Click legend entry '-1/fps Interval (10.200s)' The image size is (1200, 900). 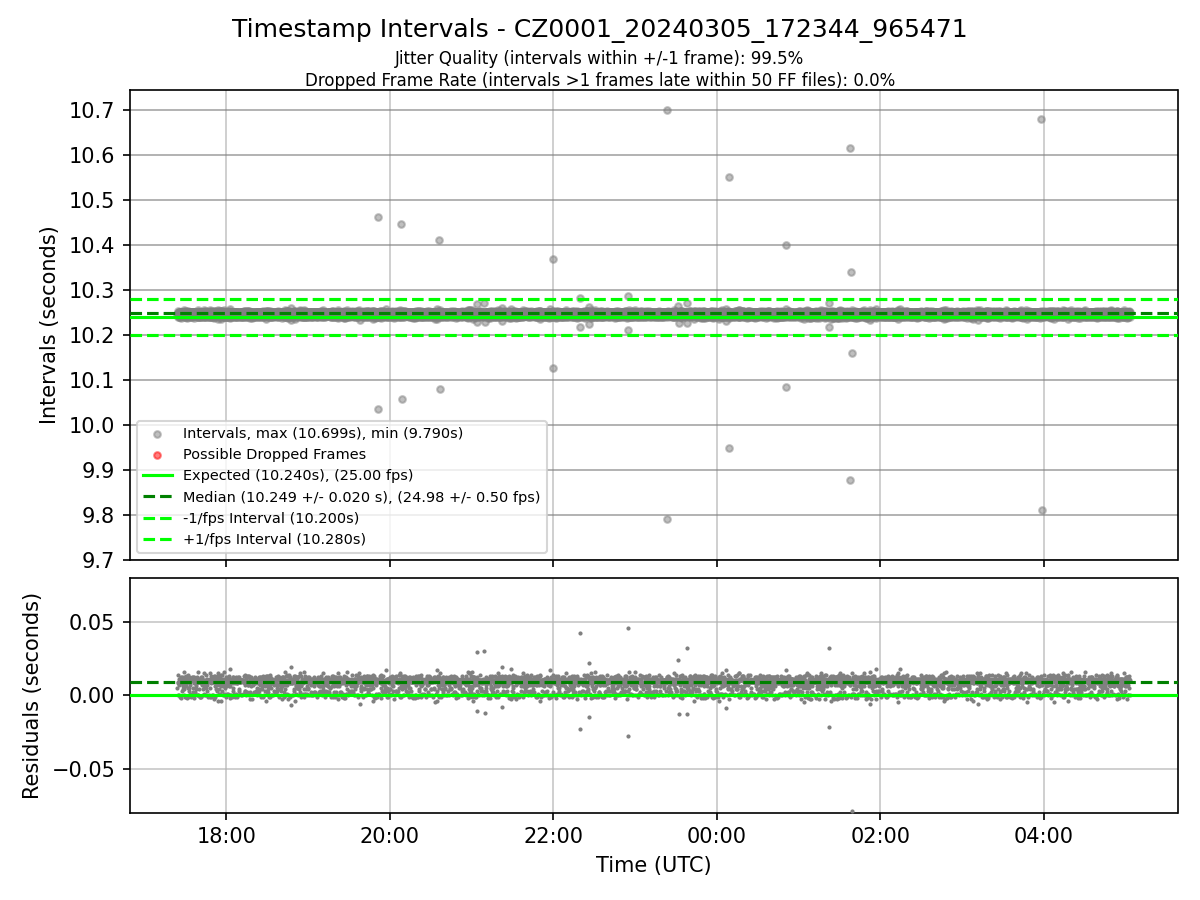tap(271, 517)
